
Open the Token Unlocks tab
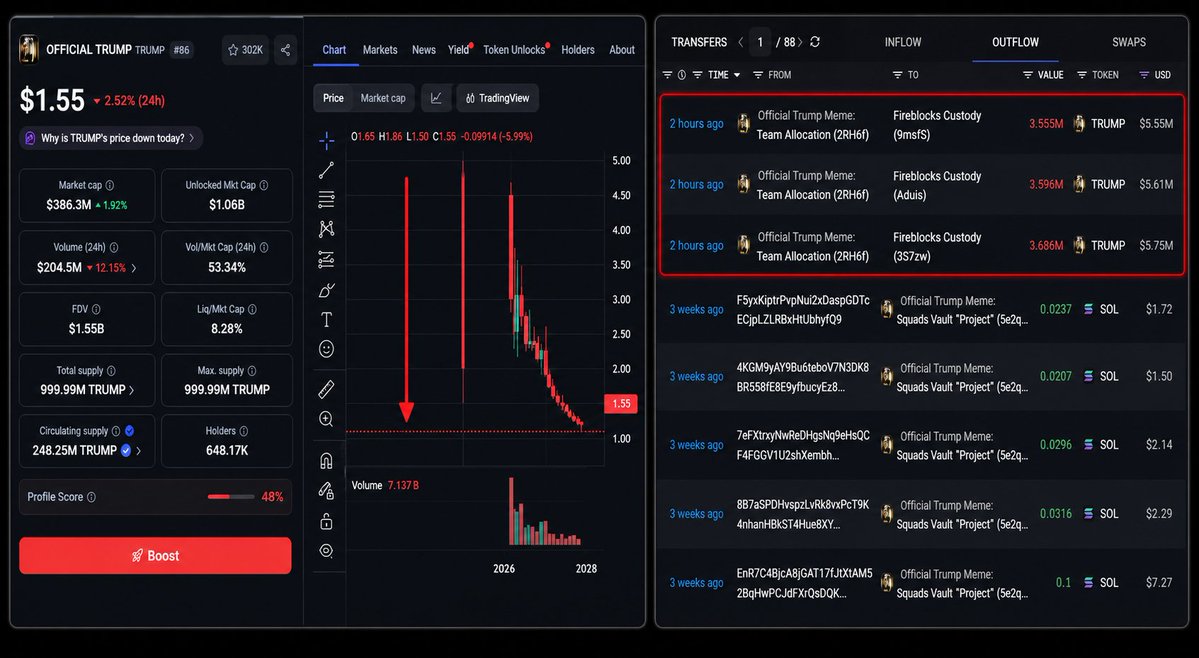point(515,50)
